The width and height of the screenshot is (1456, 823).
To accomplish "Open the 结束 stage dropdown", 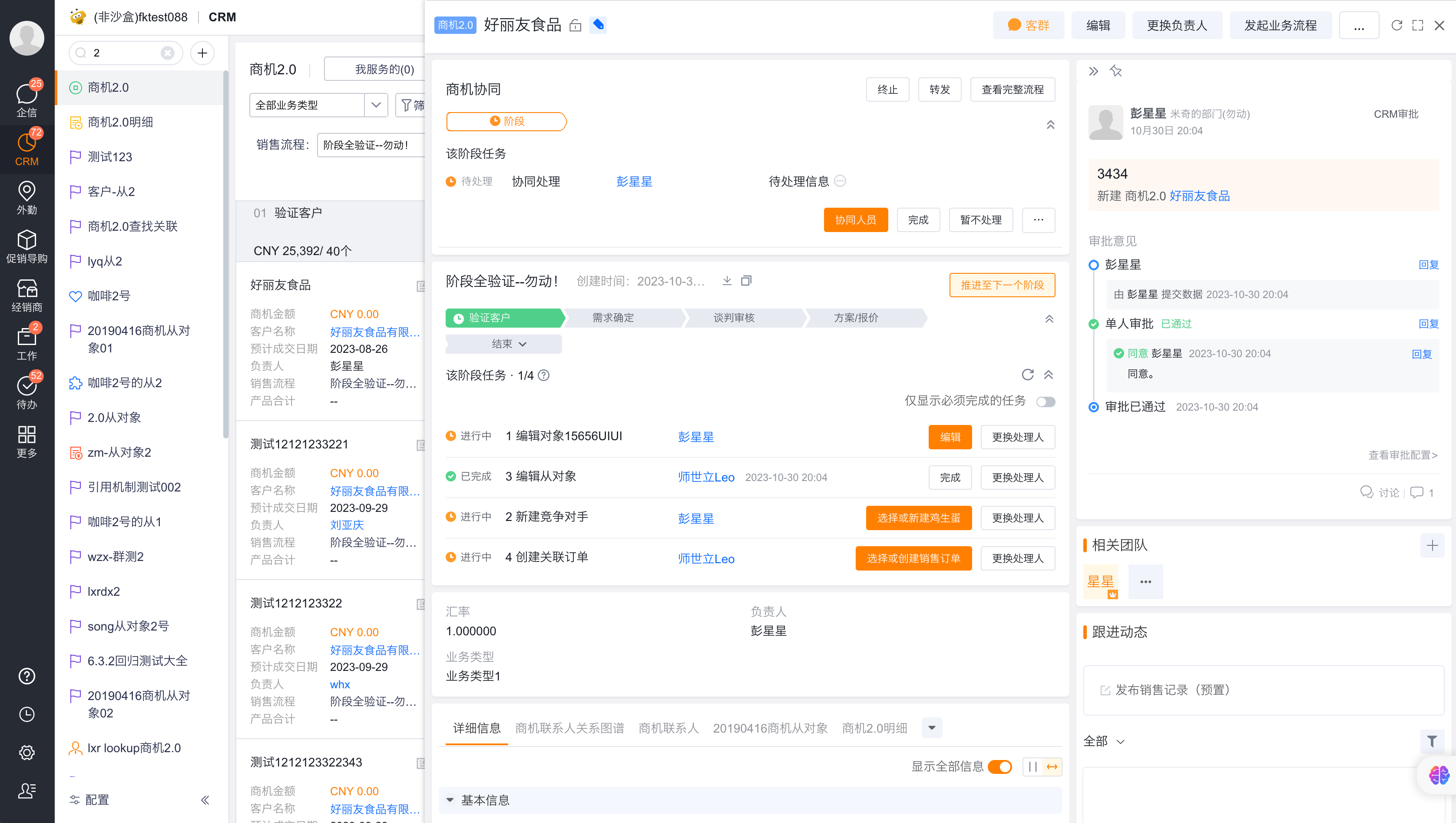I will tap(503, 344).
